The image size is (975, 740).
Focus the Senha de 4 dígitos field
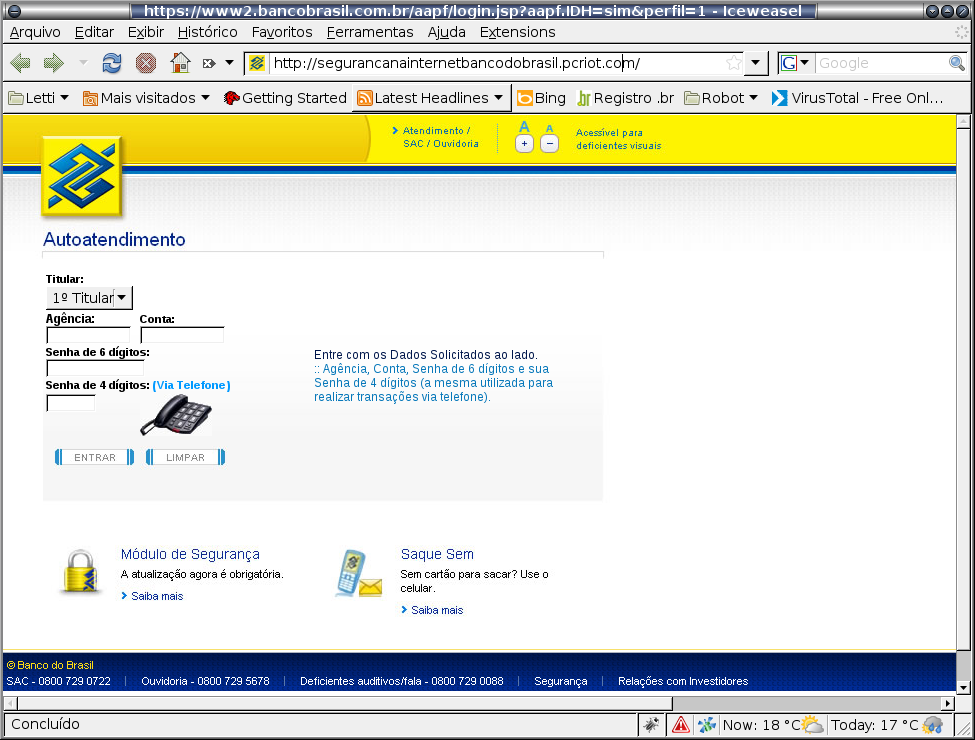tap(71, 403)
